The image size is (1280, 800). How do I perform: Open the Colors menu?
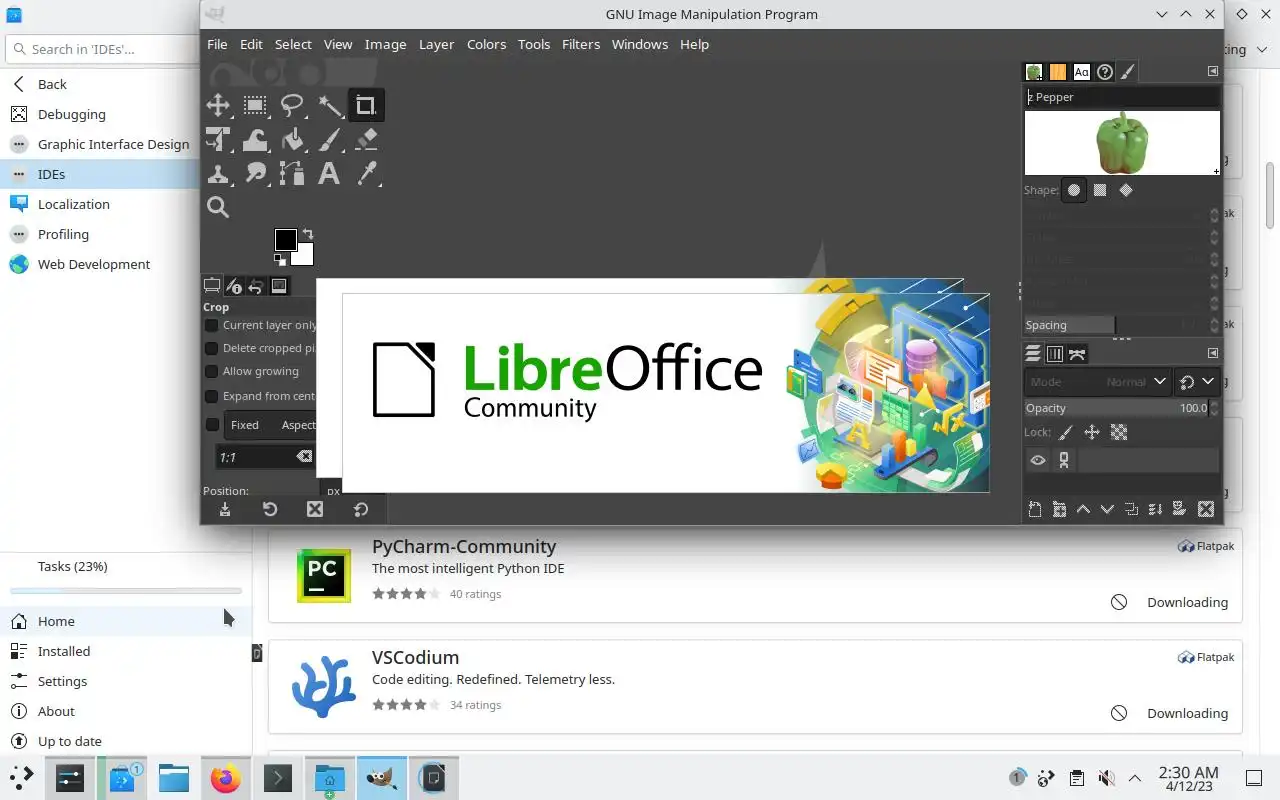click(486, 44)
